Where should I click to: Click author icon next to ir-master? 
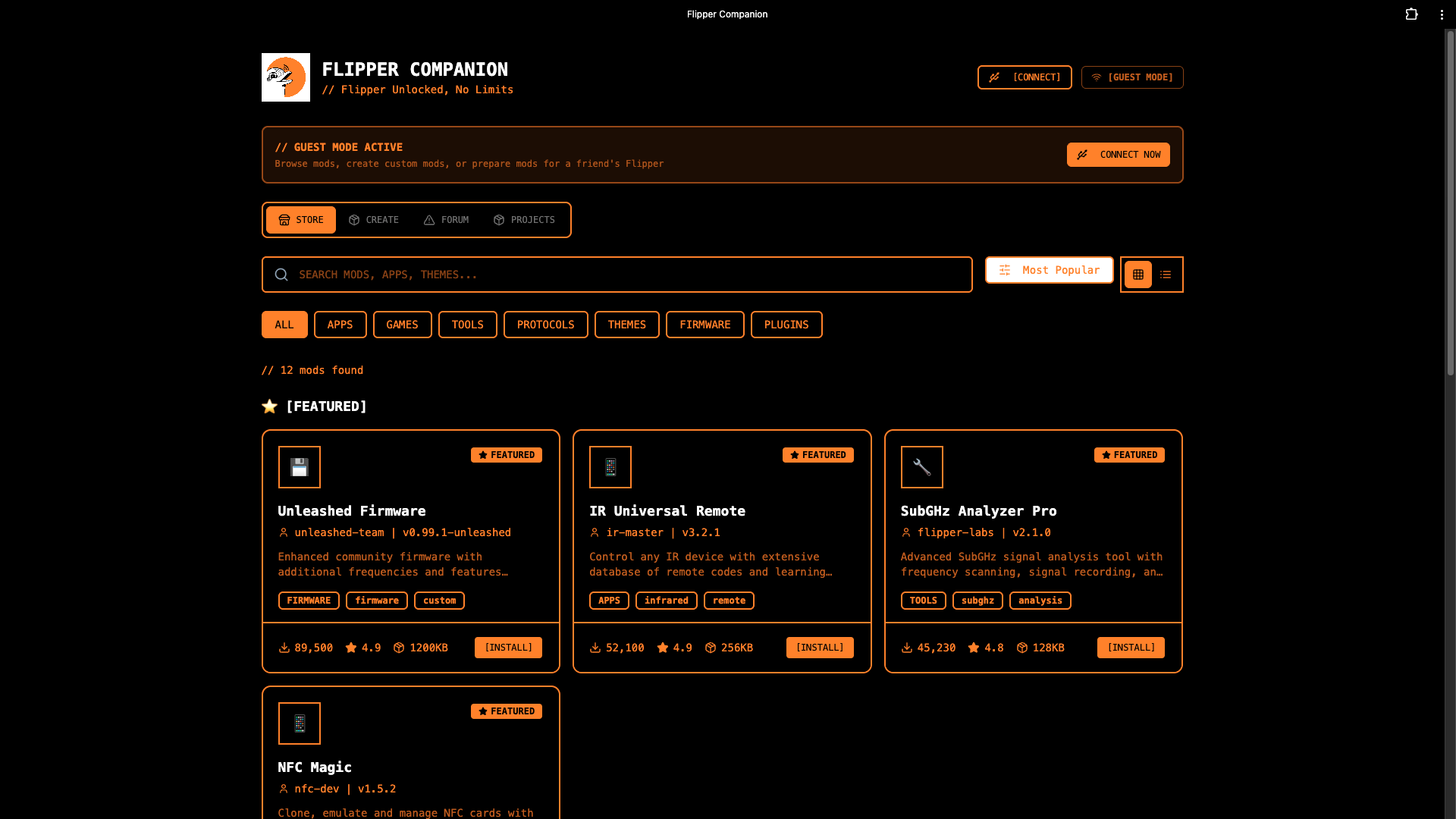[595, 533]
